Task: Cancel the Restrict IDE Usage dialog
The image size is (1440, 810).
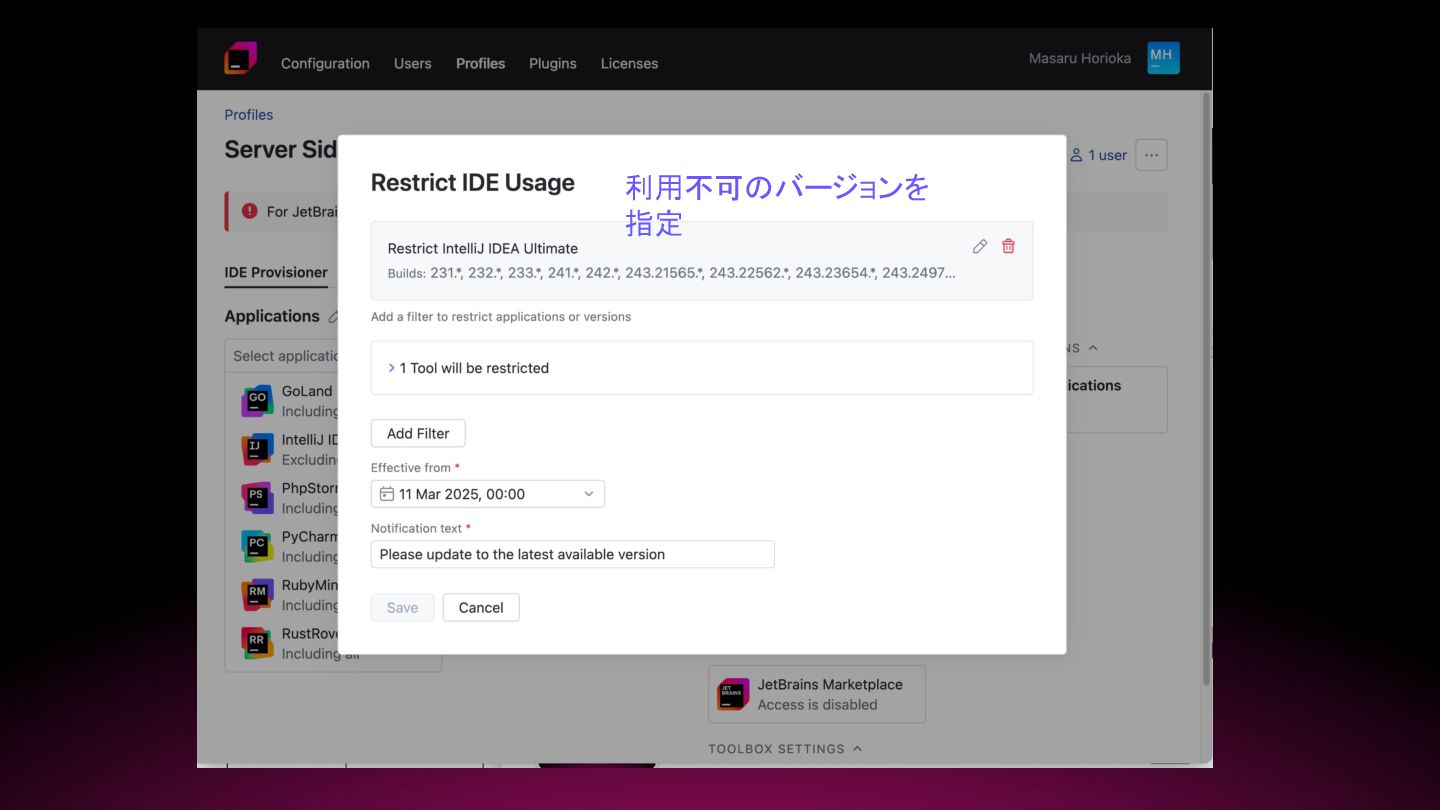Action: click(481, 607)
